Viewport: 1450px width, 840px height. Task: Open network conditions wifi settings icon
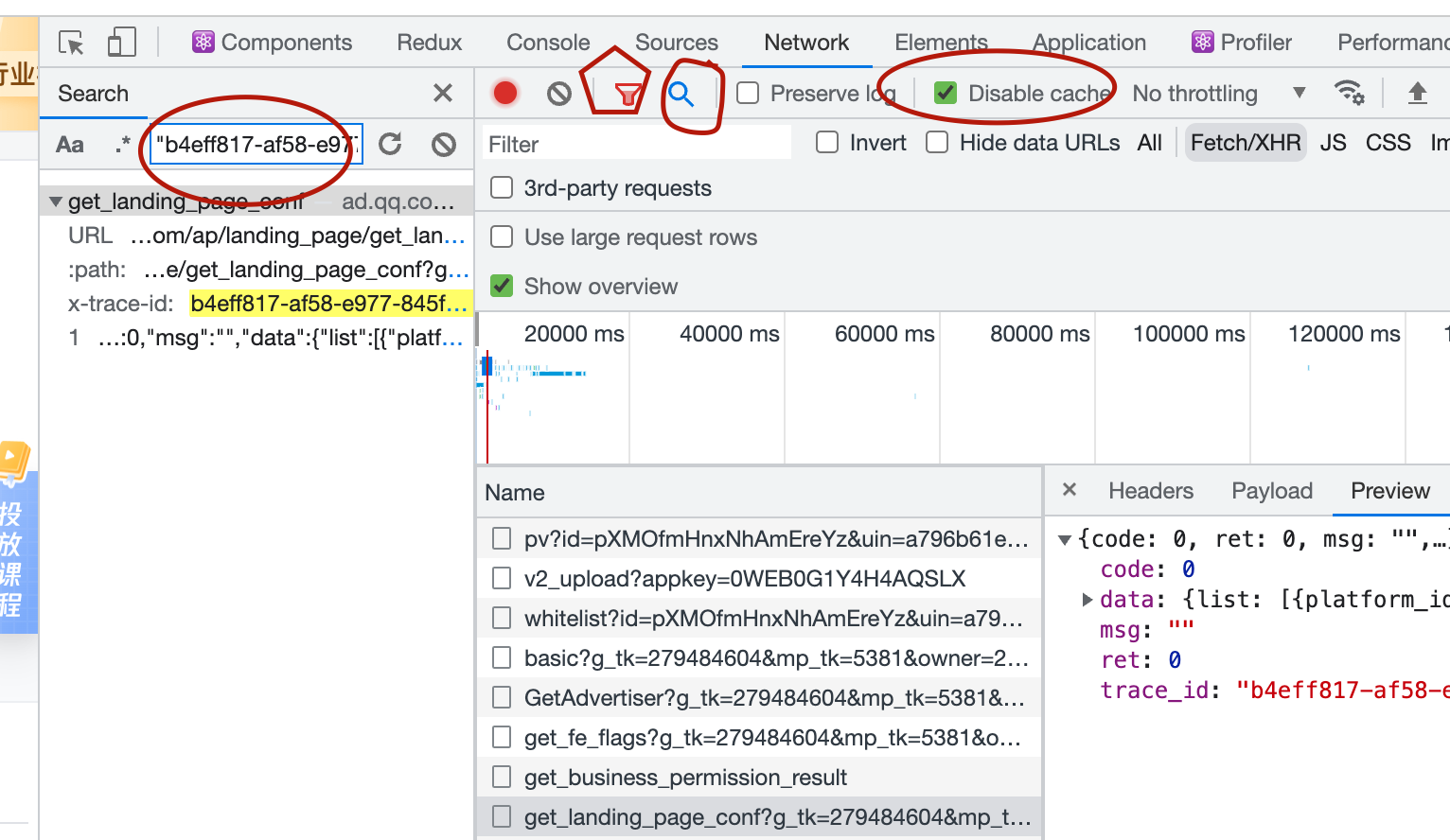point(1349,93)
